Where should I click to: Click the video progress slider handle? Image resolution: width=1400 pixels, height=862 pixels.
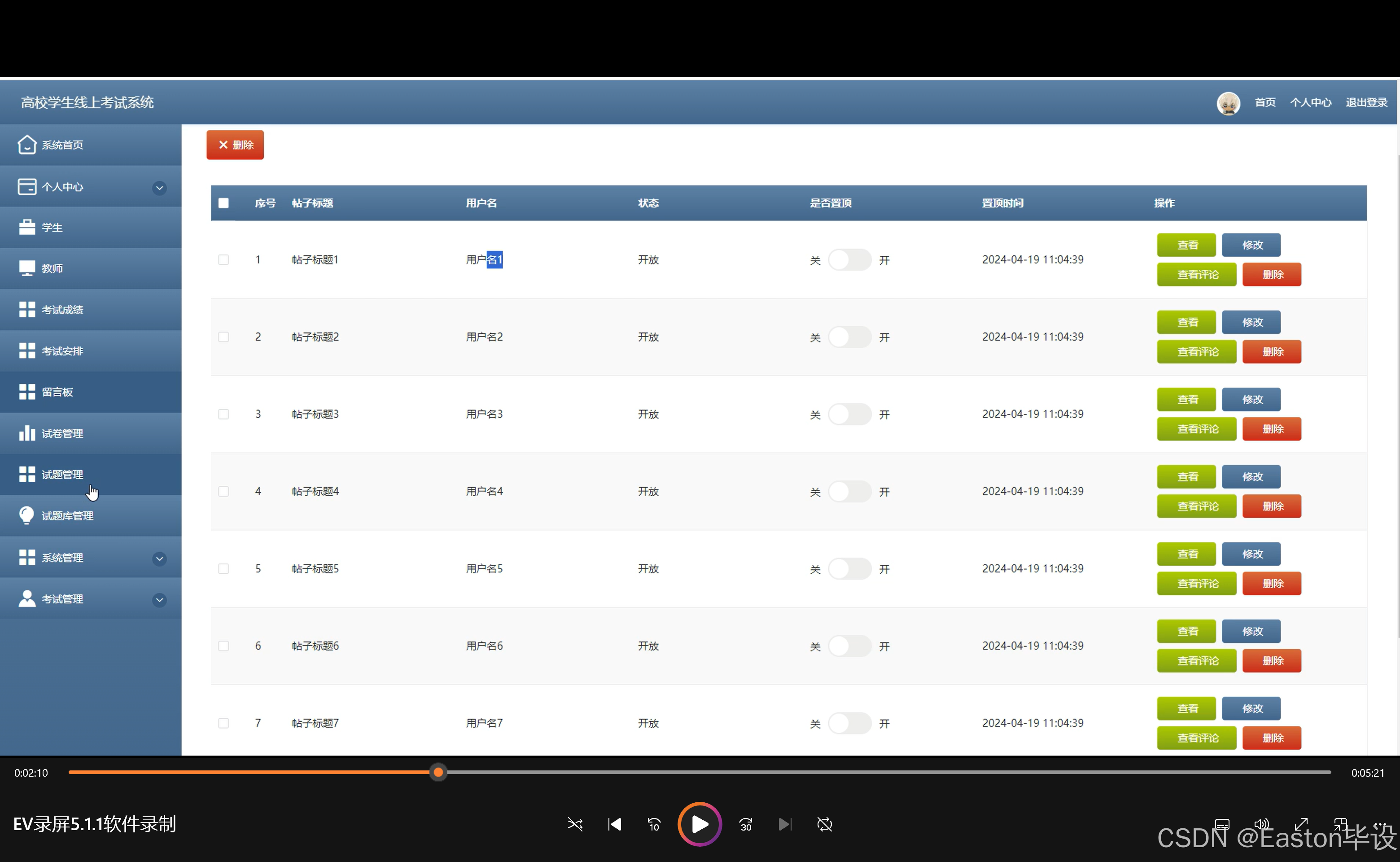pos(438,773)
